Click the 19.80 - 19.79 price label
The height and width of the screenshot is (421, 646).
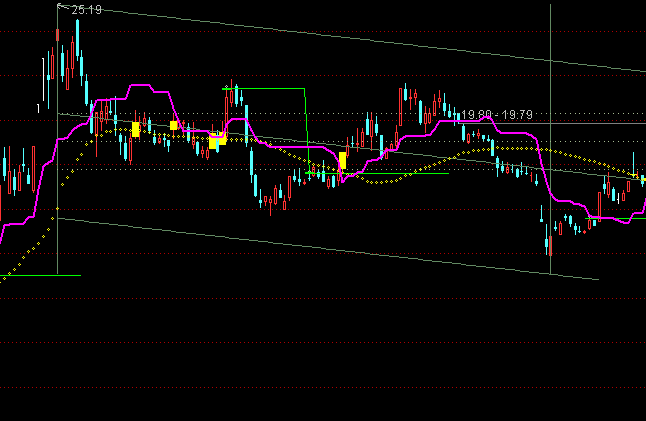point(497,115)
